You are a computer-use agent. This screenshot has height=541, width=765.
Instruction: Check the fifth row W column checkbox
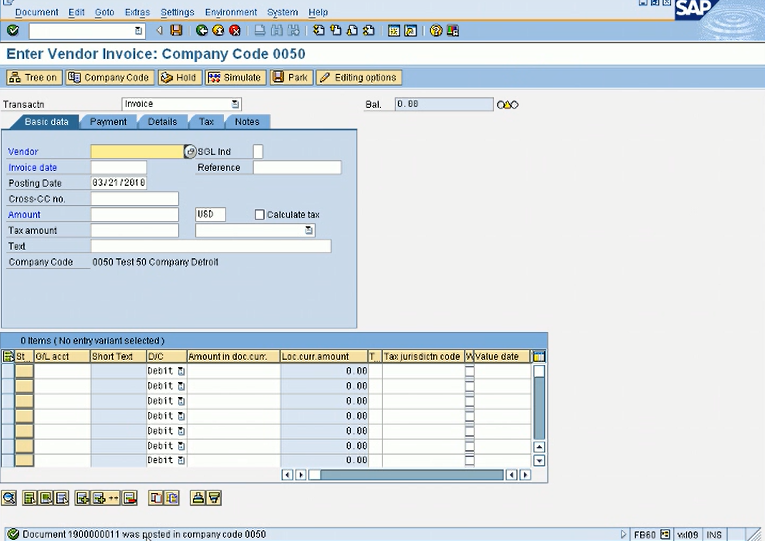tap(469, 431)
